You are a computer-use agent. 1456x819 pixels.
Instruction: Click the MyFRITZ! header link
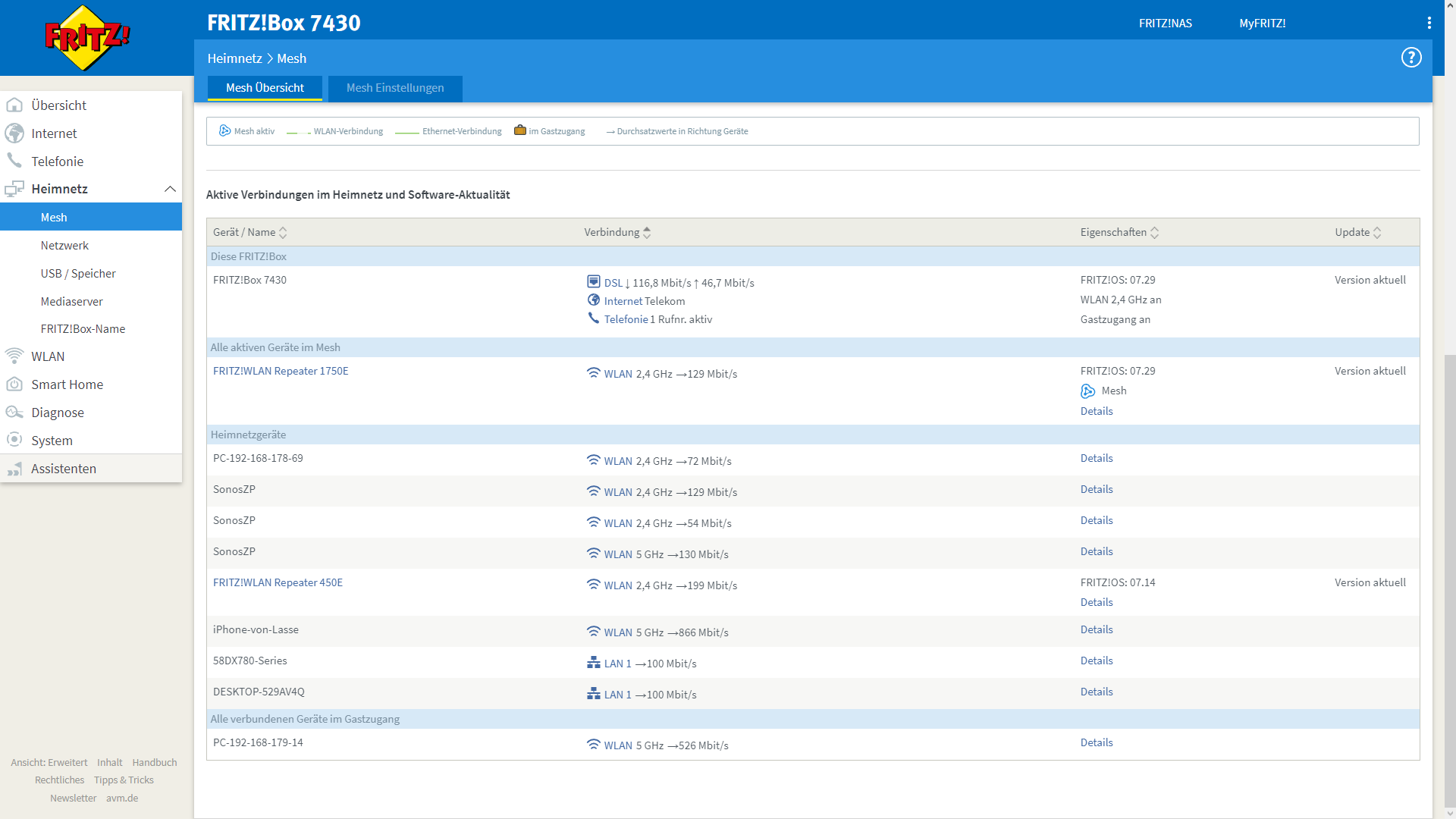coord(1262,24)
